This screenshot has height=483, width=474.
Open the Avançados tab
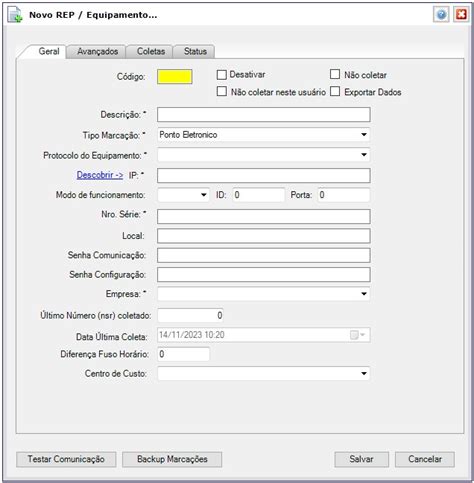[97, 52]
